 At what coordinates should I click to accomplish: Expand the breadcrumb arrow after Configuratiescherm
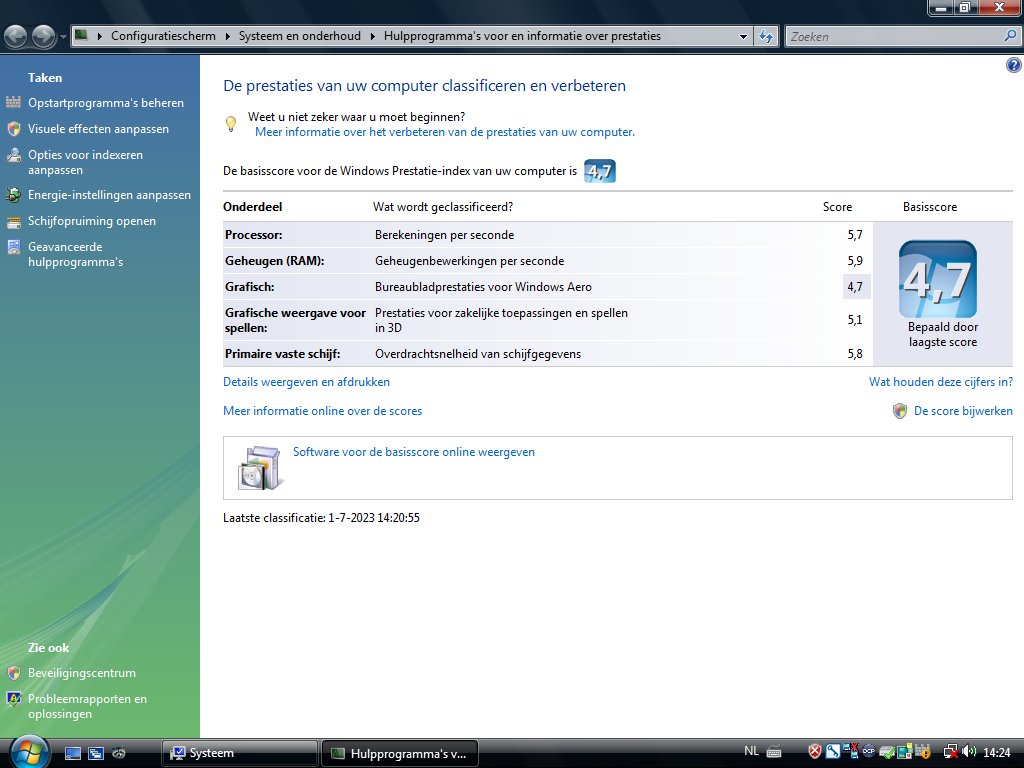tap(228, 37)
